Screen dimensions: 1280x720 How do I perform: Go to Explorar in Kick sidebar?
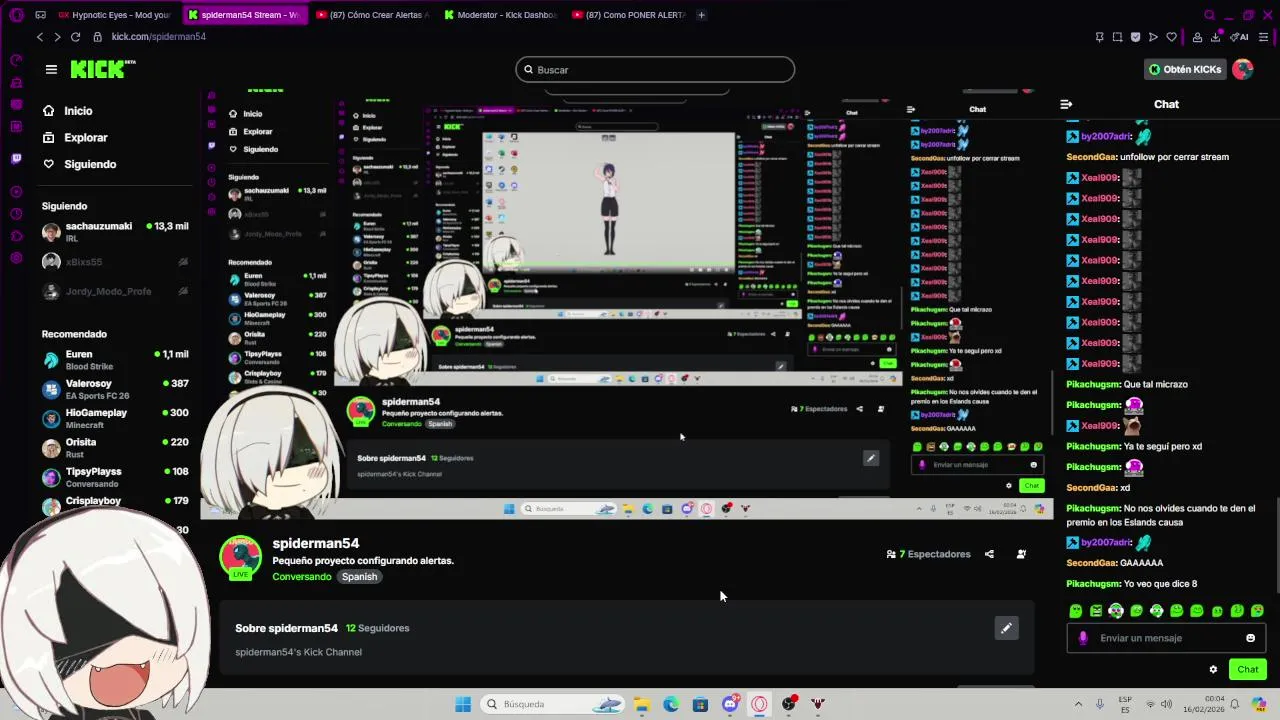pyautogui.click(x=75, y=138)
